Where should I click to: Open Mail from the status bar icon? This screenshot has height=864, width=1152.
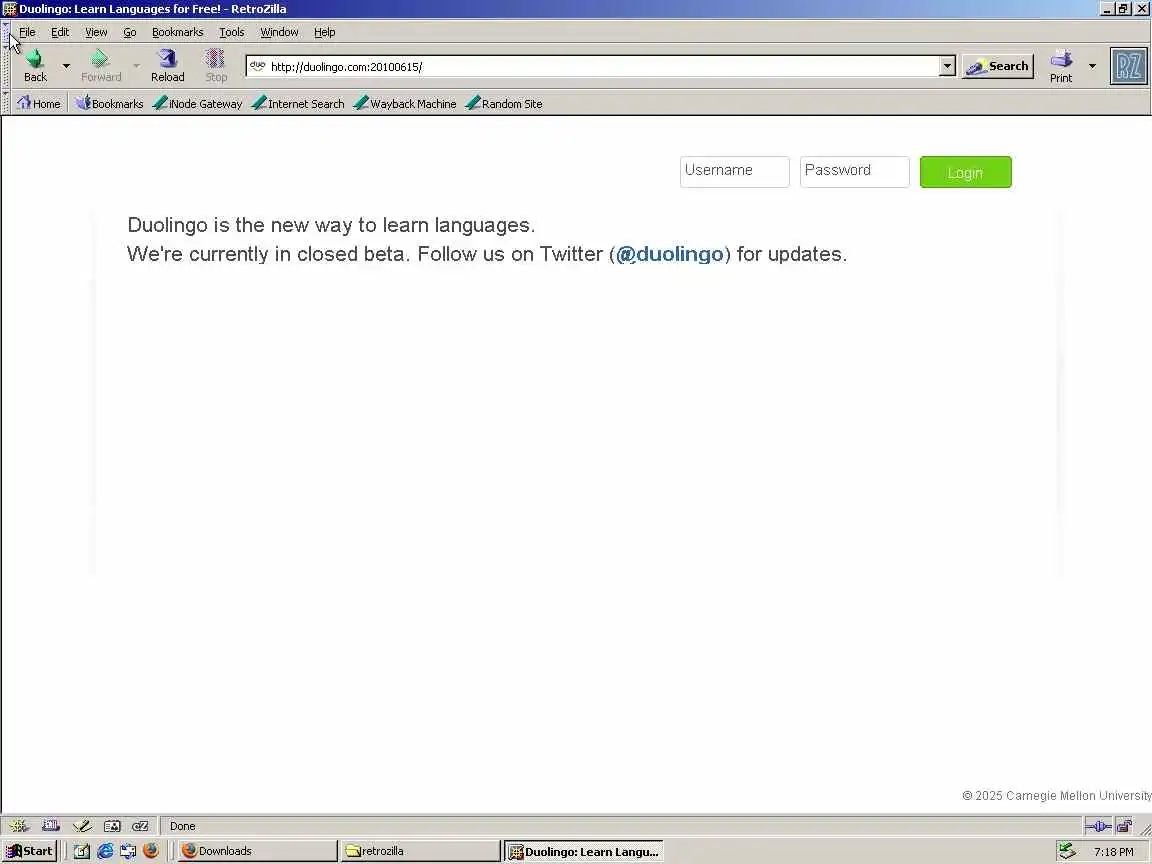51,826
